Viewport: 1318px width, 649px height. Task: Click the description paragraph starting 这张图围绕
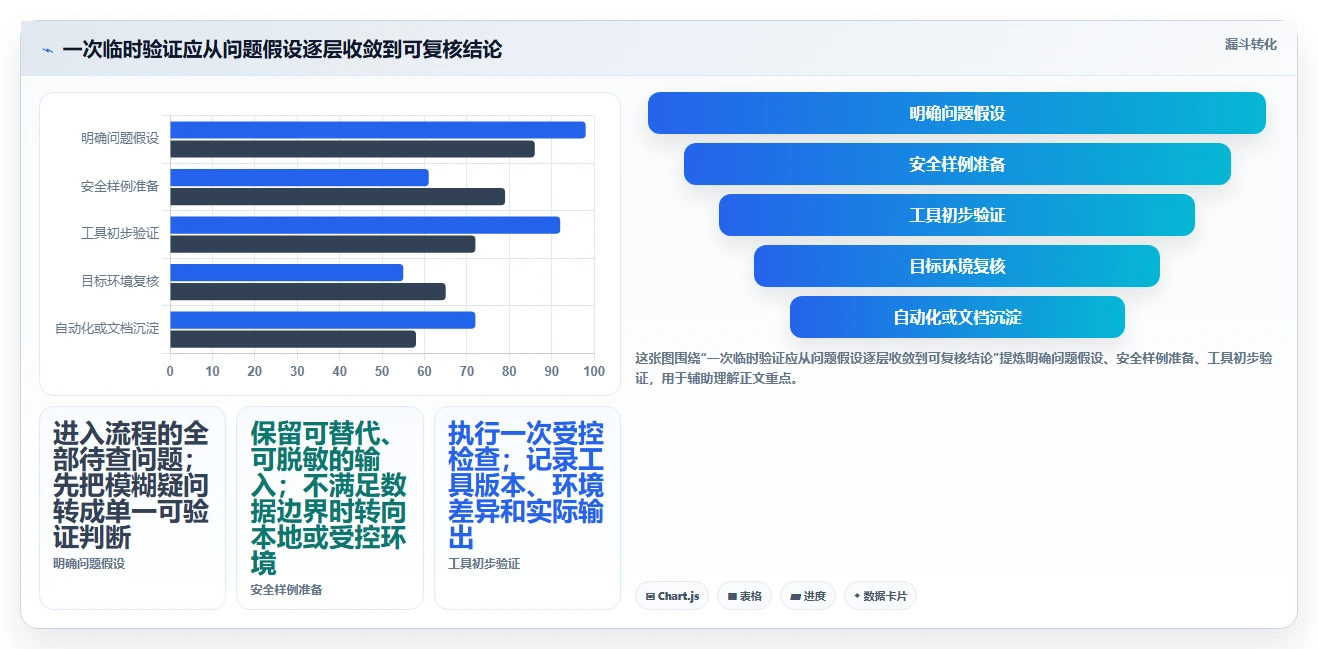point(953,368)
